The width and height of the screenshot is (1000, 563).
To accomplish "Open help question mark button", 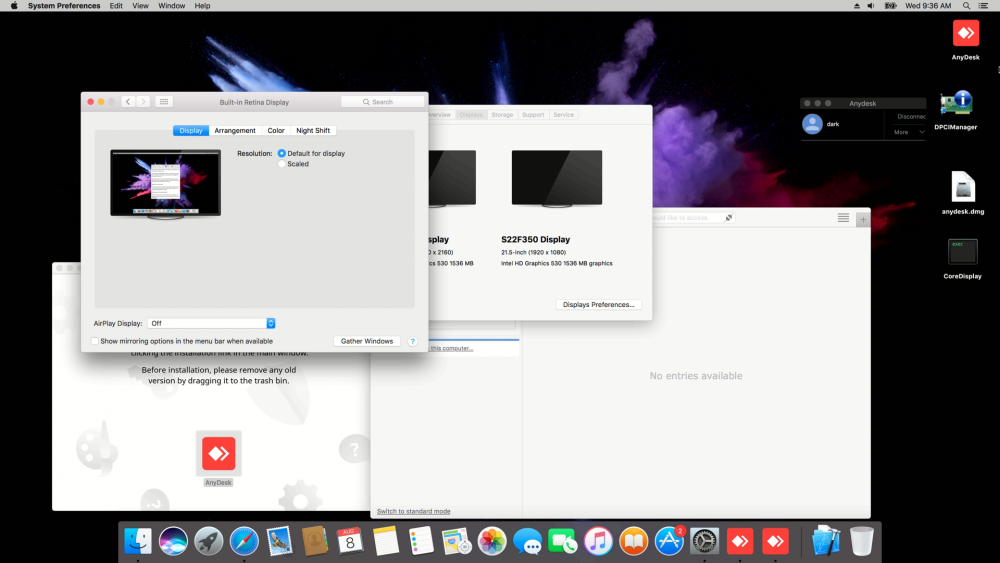I will tap(413, 341).
